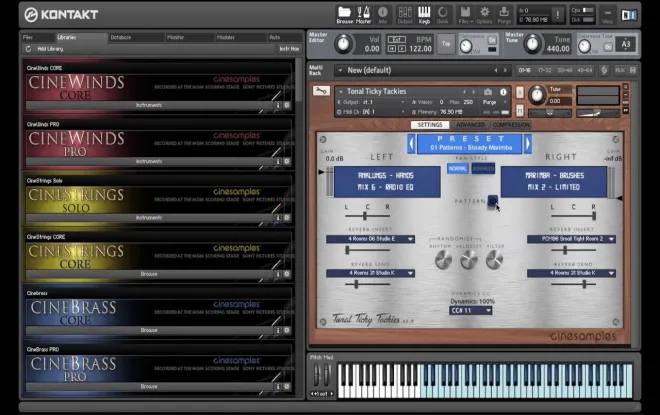Show the Output mixer icon
The width and height of the screenshot is (660, 415).
click(405, 15)
